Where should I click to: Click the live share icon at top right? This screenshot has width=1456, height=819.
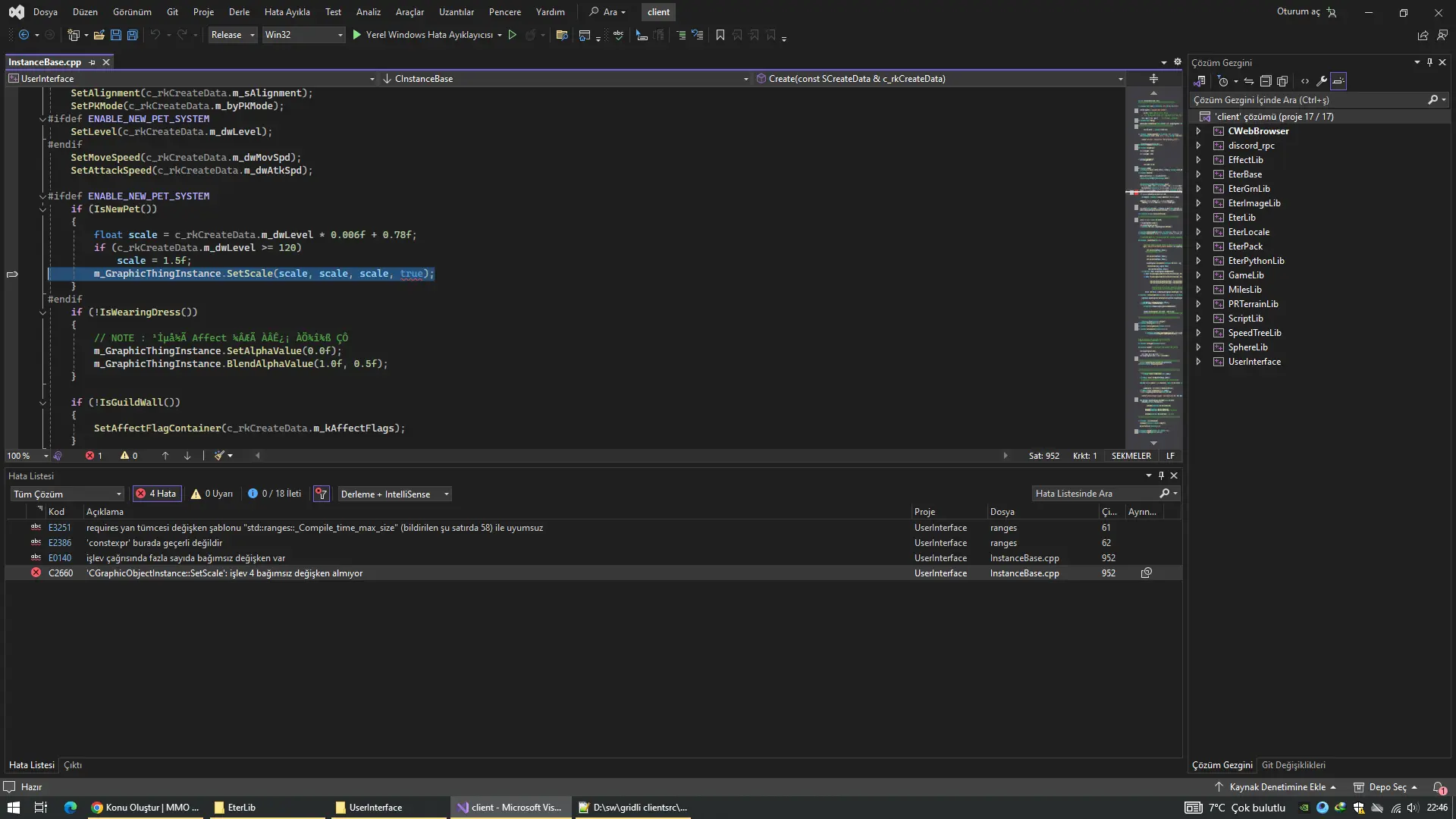pyautogui.click(x=1423, y=35)
